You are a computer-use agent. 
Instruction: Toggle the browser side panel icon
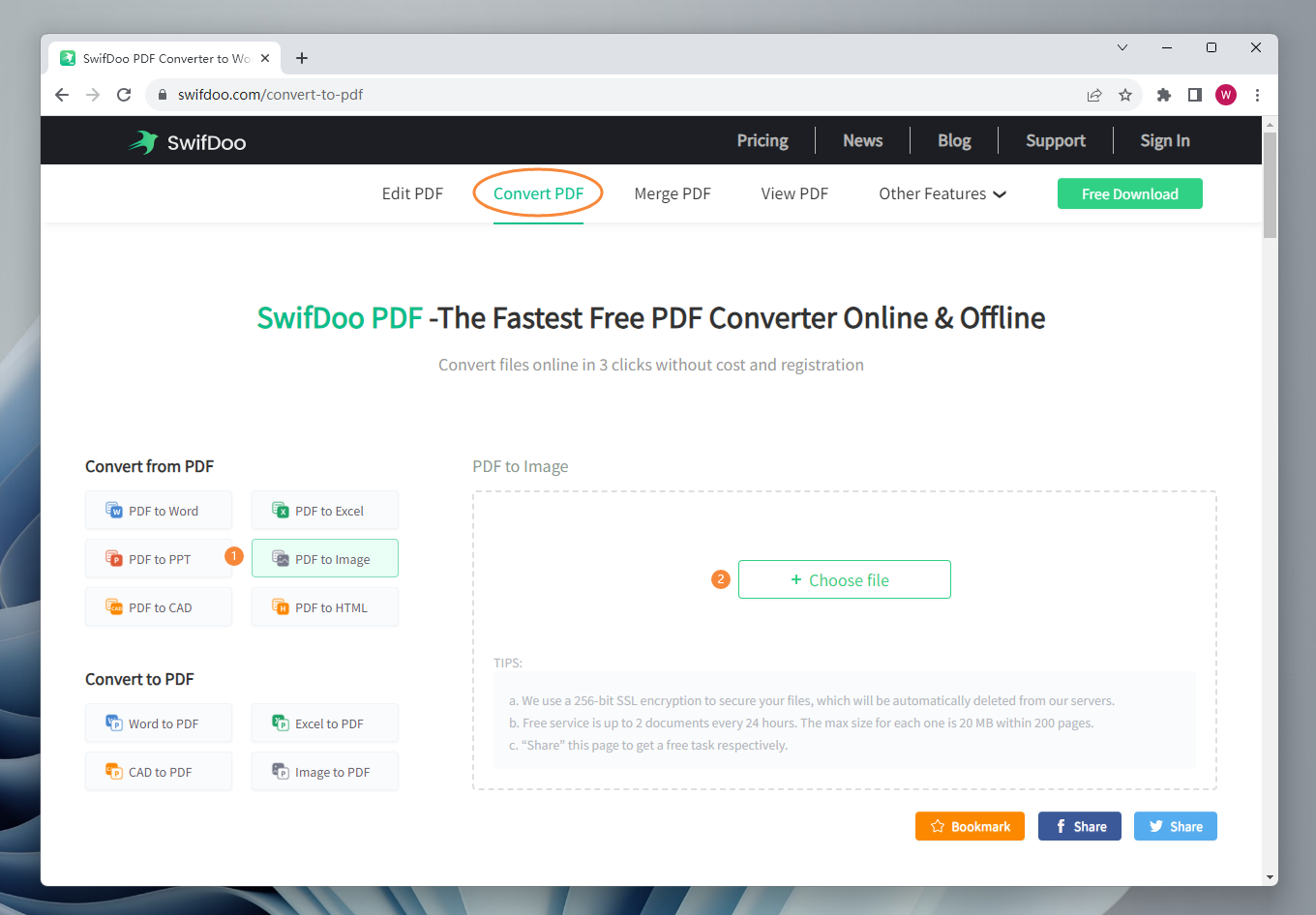click(1195, 95)
